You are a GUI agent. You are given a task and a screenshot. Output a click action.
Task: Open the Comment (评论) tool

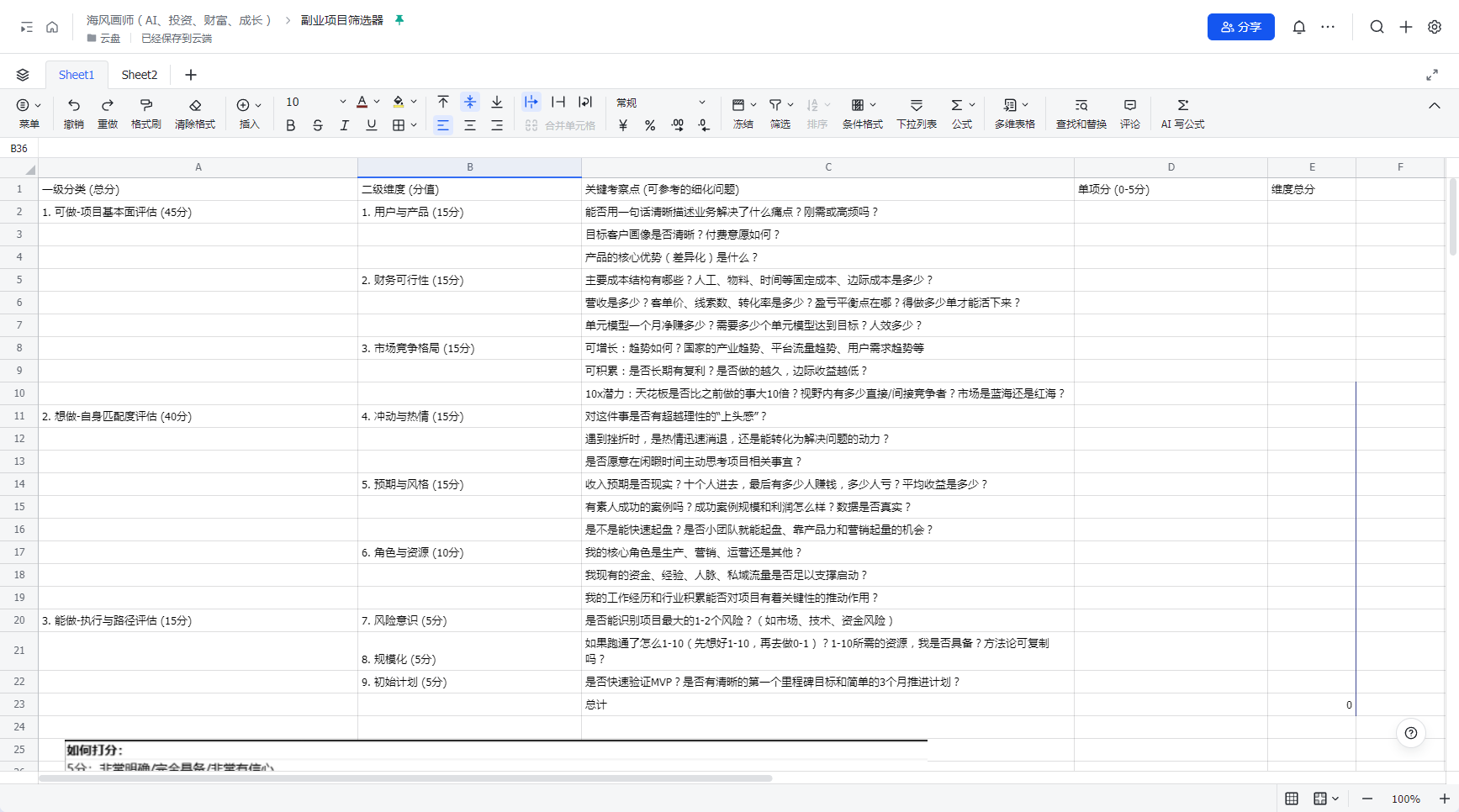1129,105
